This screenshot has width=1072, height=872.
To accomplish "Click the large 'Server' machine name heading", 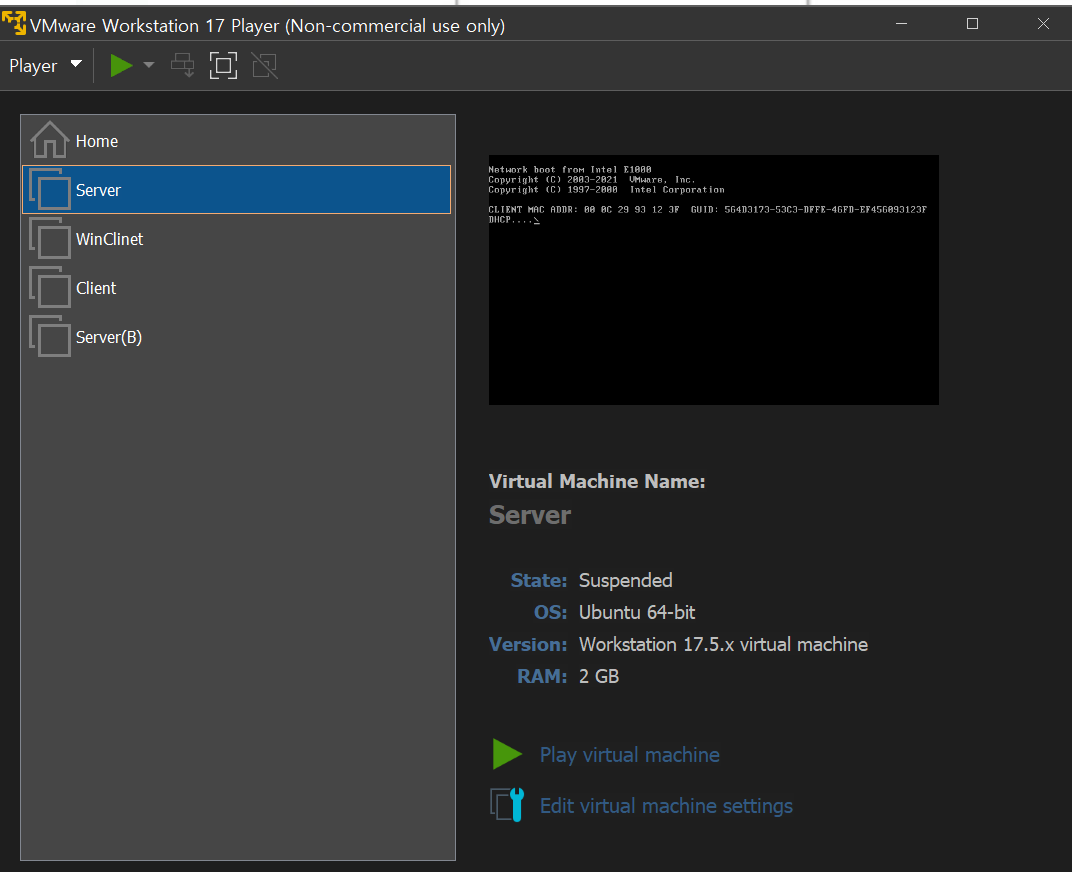I will click(530, 515).
